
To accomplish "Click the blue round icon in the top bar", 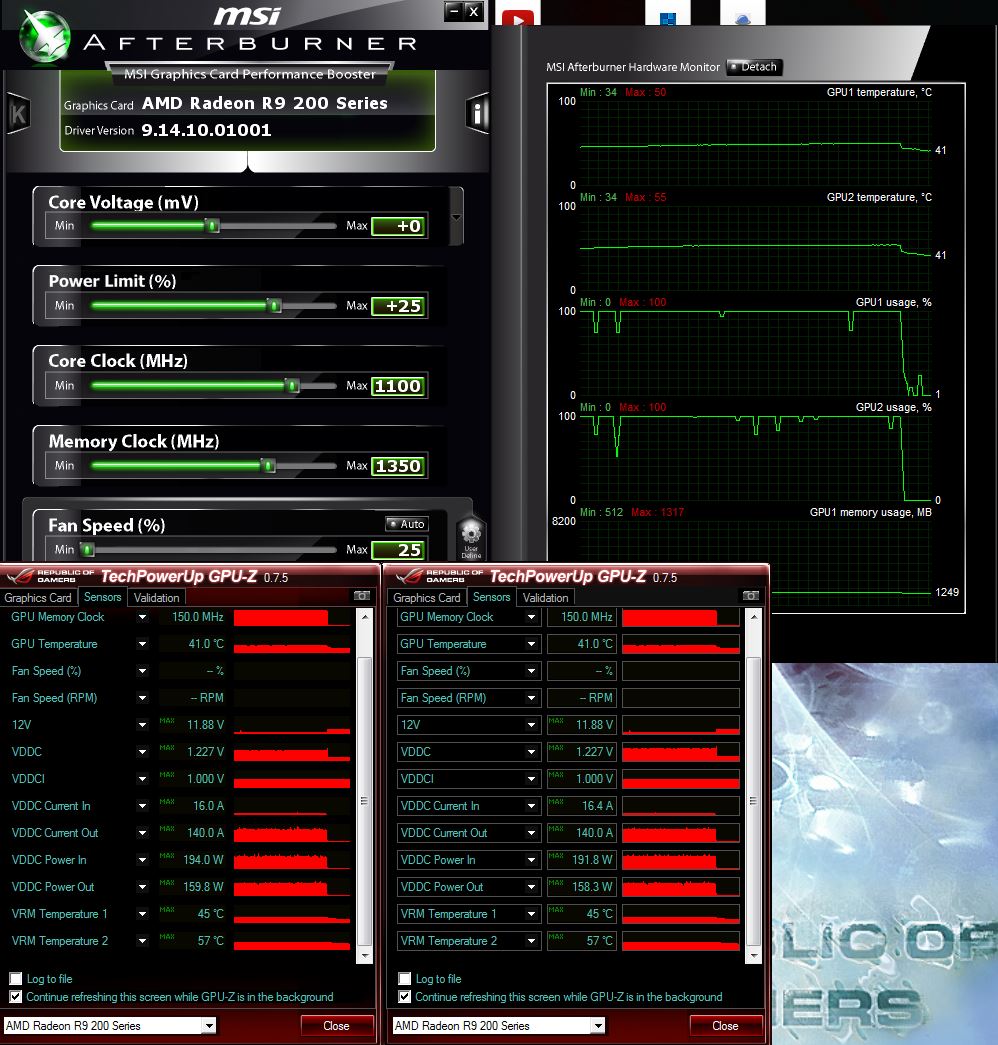I will 743,20.
